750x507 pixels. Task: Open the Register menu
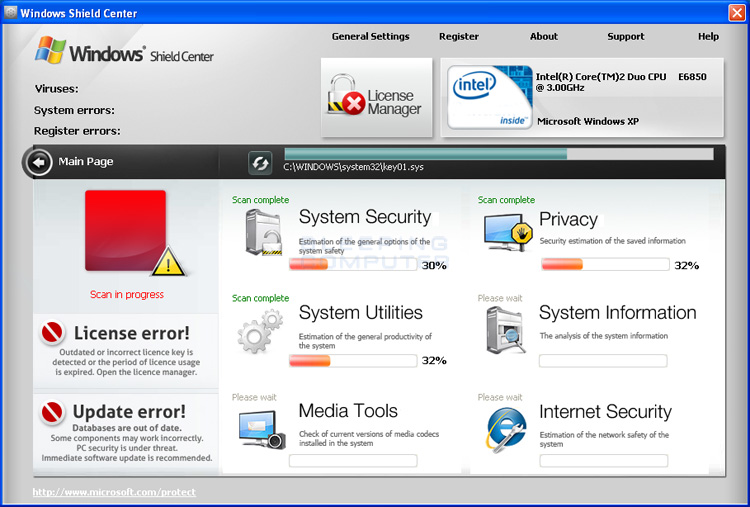point(459,36)
